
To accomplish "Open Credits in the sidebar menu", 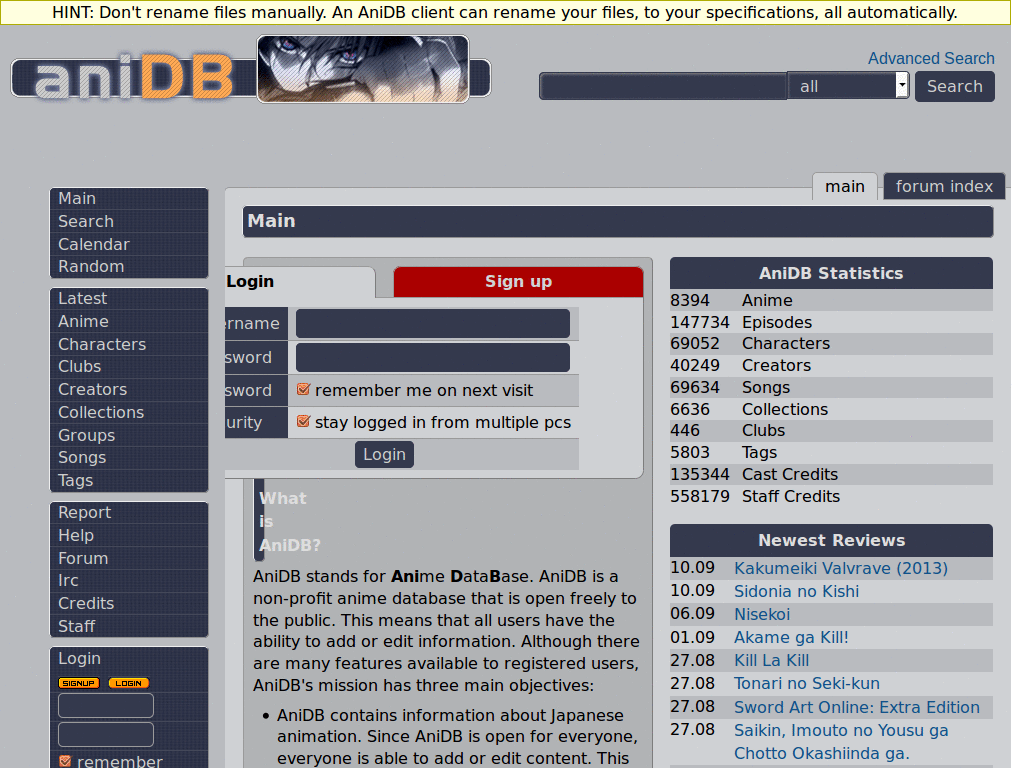I will click(x=129, y=603).
